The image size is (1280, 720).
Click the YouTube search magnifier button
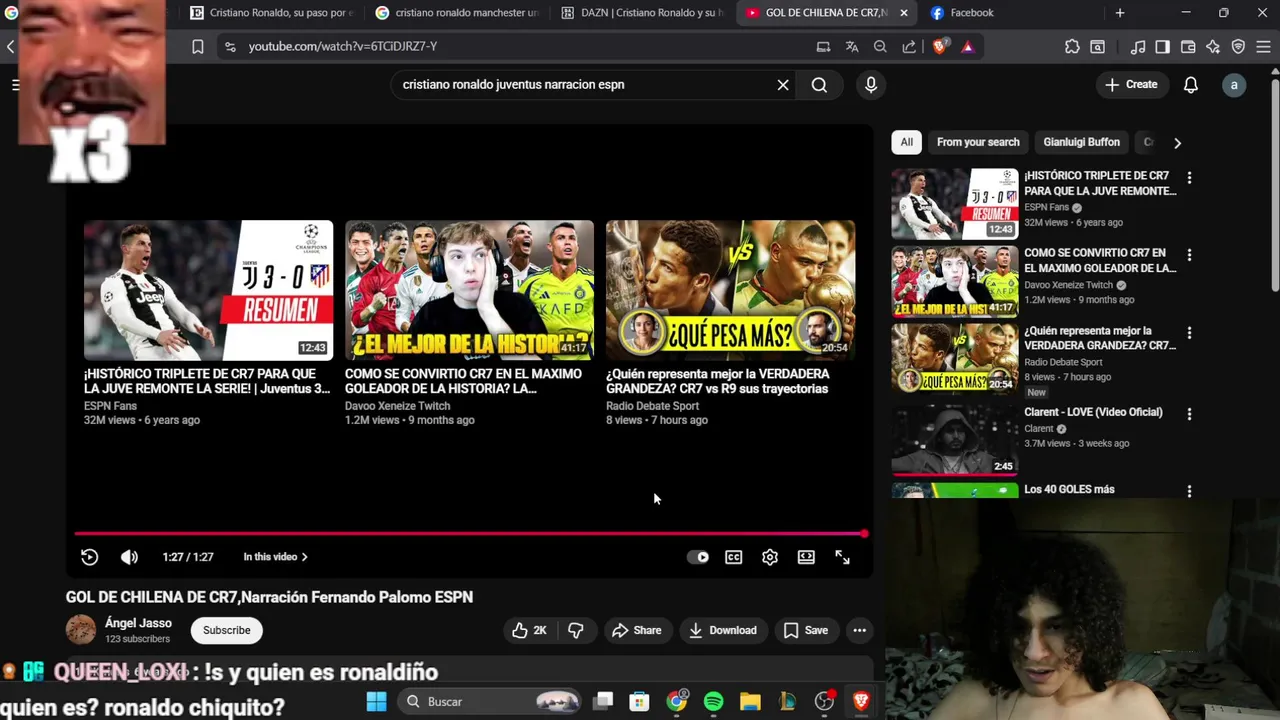tap(819, 85)
